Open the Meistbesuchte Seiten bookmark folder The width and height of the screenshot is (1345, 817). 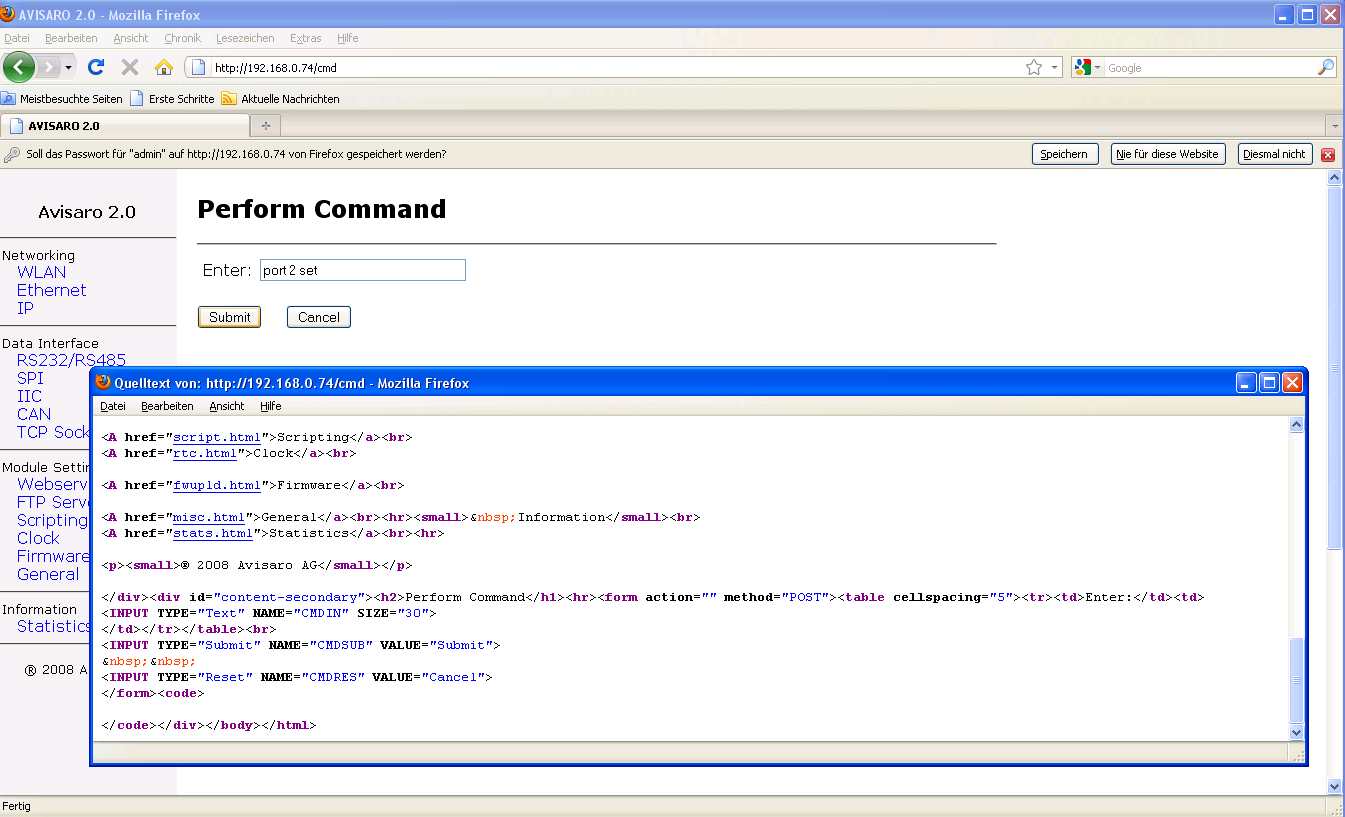(62, 99)
